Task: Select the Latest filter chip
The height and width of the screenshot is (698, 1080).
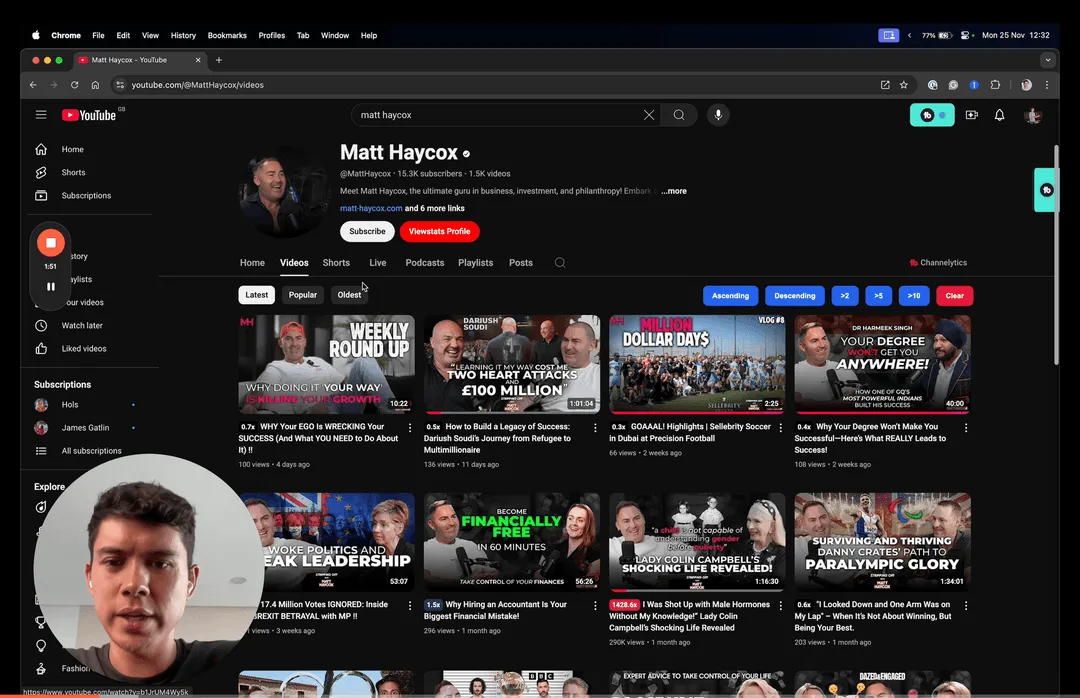Action: tap(256, 295)
